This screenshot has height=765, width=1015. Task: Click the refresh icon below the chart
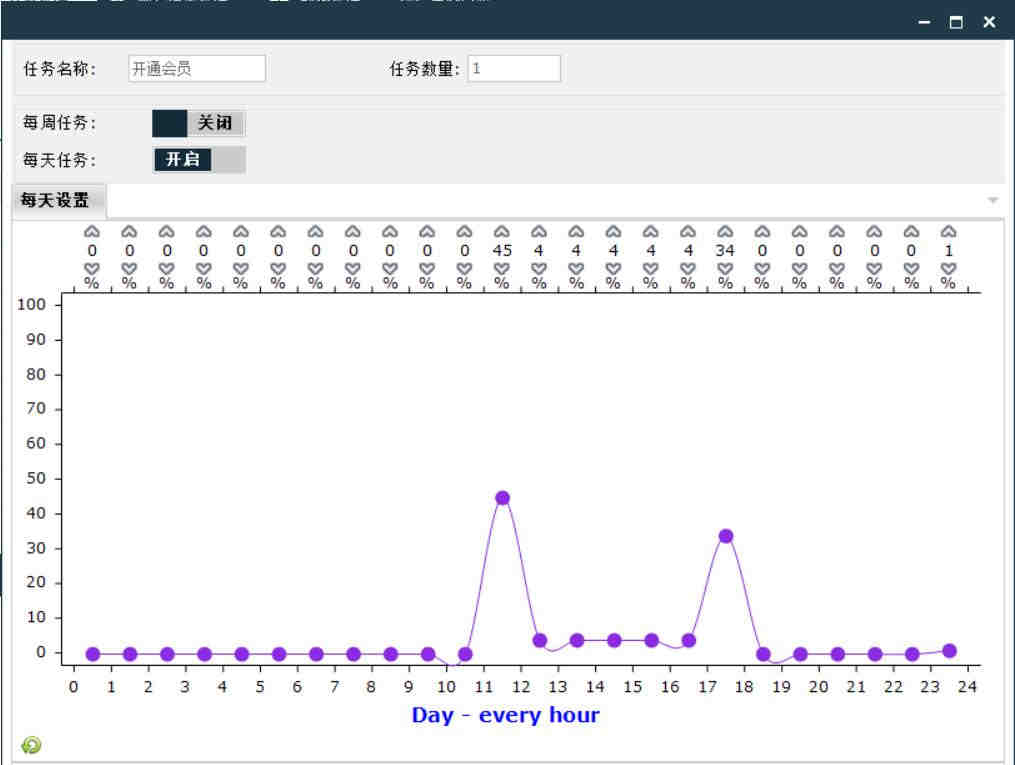tap(30, 745)
